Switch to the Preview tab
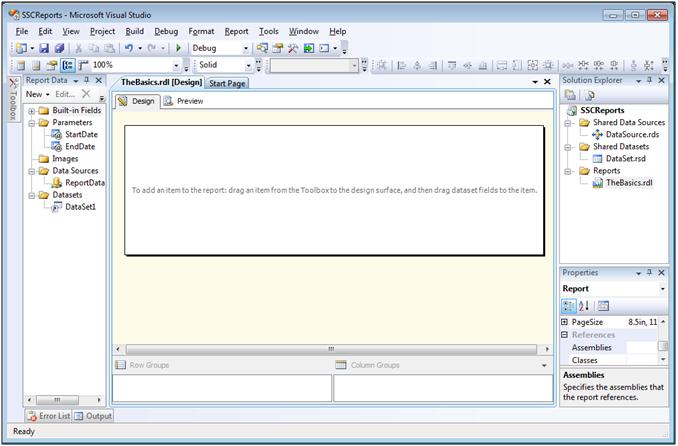The image size is (678, 446). click(183, 101)
